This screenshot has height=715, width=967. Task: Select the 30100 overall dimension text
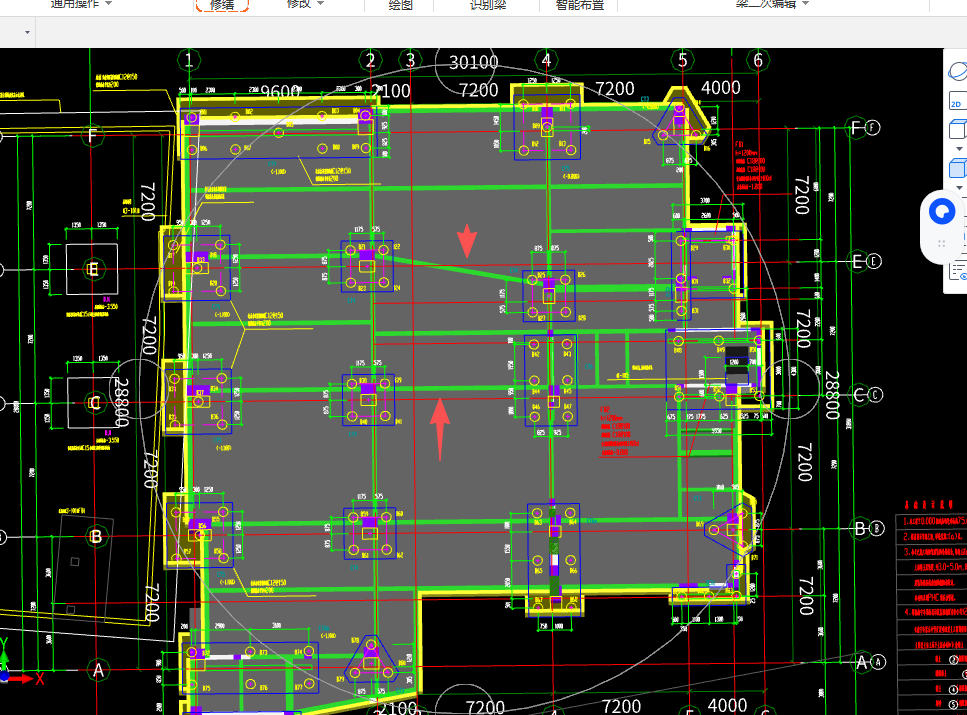474,62
